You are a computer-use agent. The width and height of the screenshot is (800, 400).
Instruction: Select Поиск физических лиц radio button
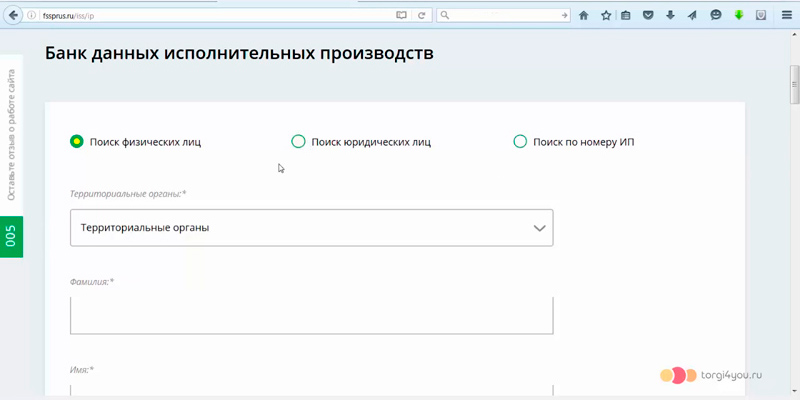77,141
